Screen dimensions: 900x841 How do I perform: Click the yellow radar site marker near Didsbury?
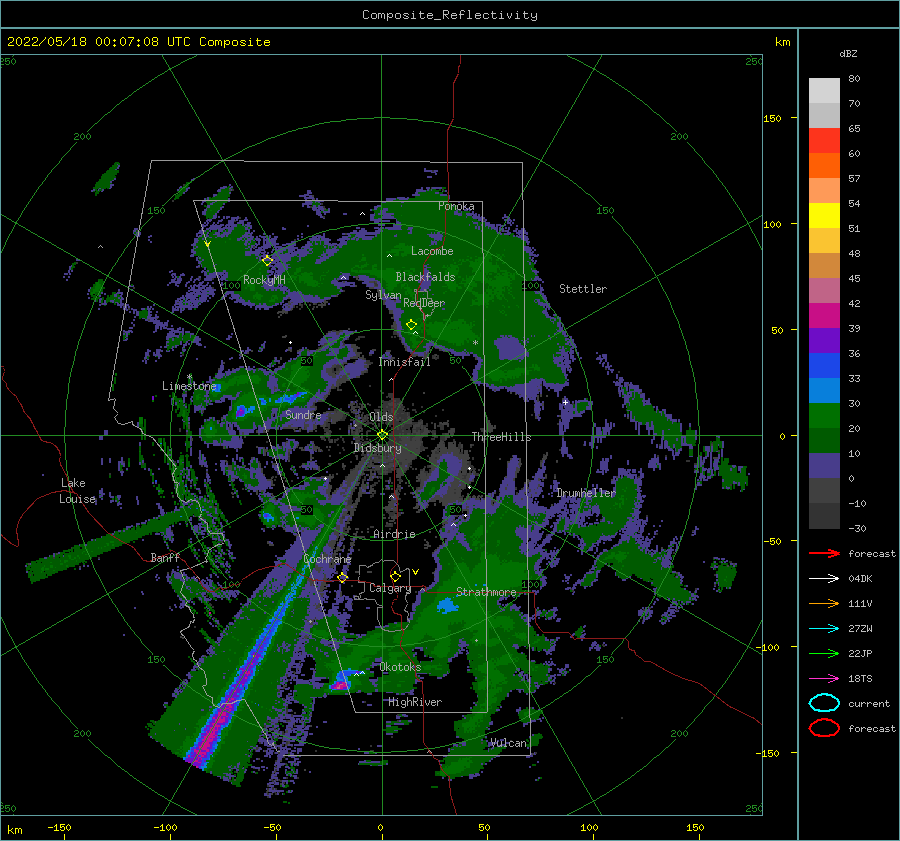[x=382, y=435]
